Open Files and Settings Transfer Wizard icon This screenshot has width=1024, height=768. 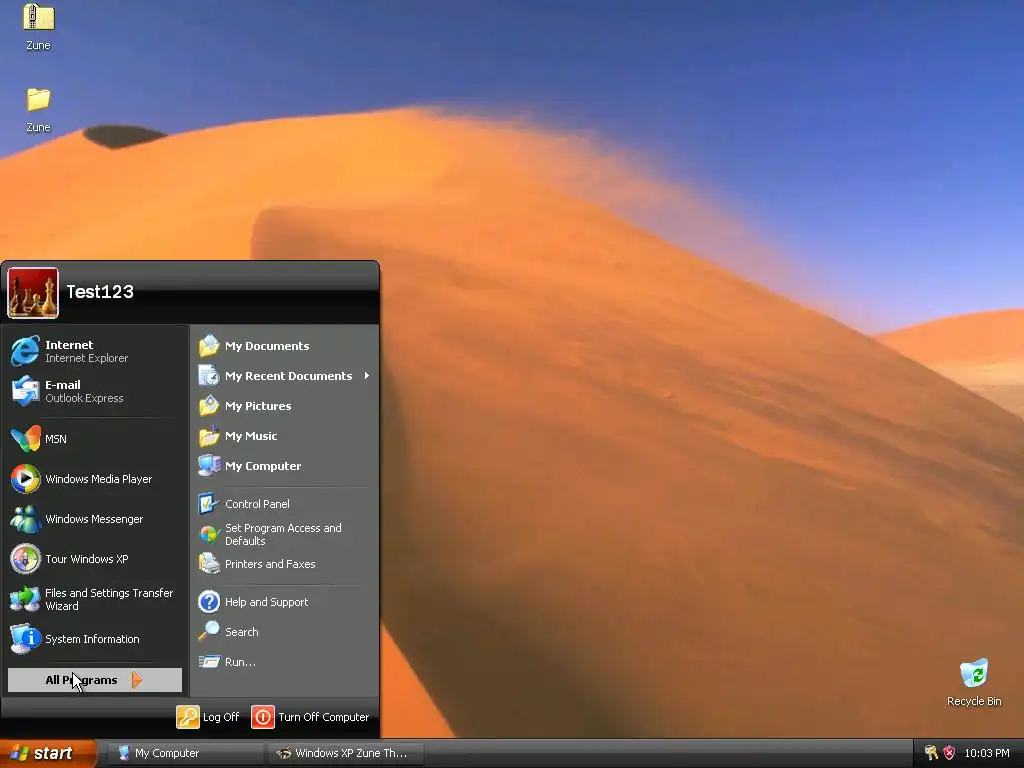(x=25, y=599)
